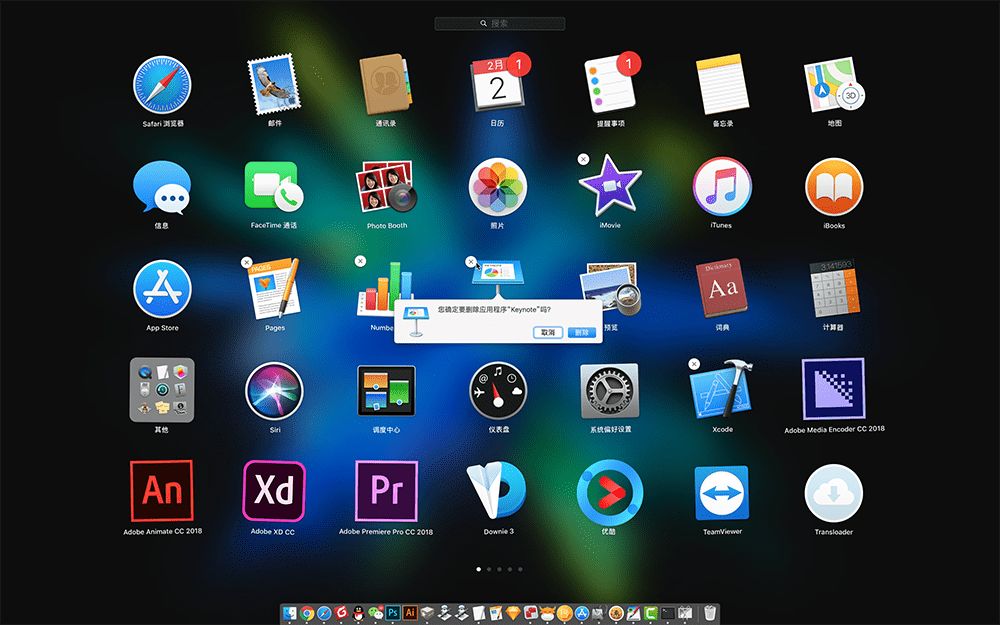1000x625 pixels.
Task: Click the delete badge on iMovie
Action: (584, 159)
